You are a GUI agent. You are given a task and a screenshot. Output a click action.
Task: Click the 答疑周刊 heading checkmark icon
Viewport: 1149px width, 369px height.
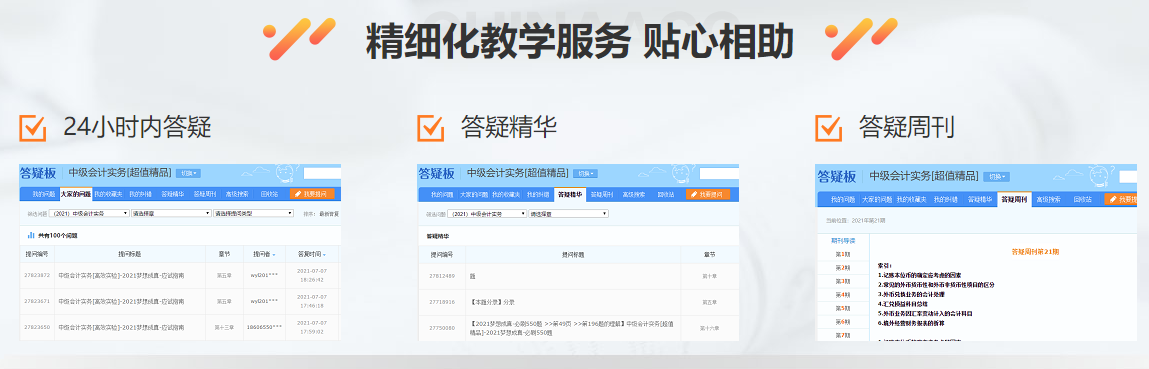829,127
